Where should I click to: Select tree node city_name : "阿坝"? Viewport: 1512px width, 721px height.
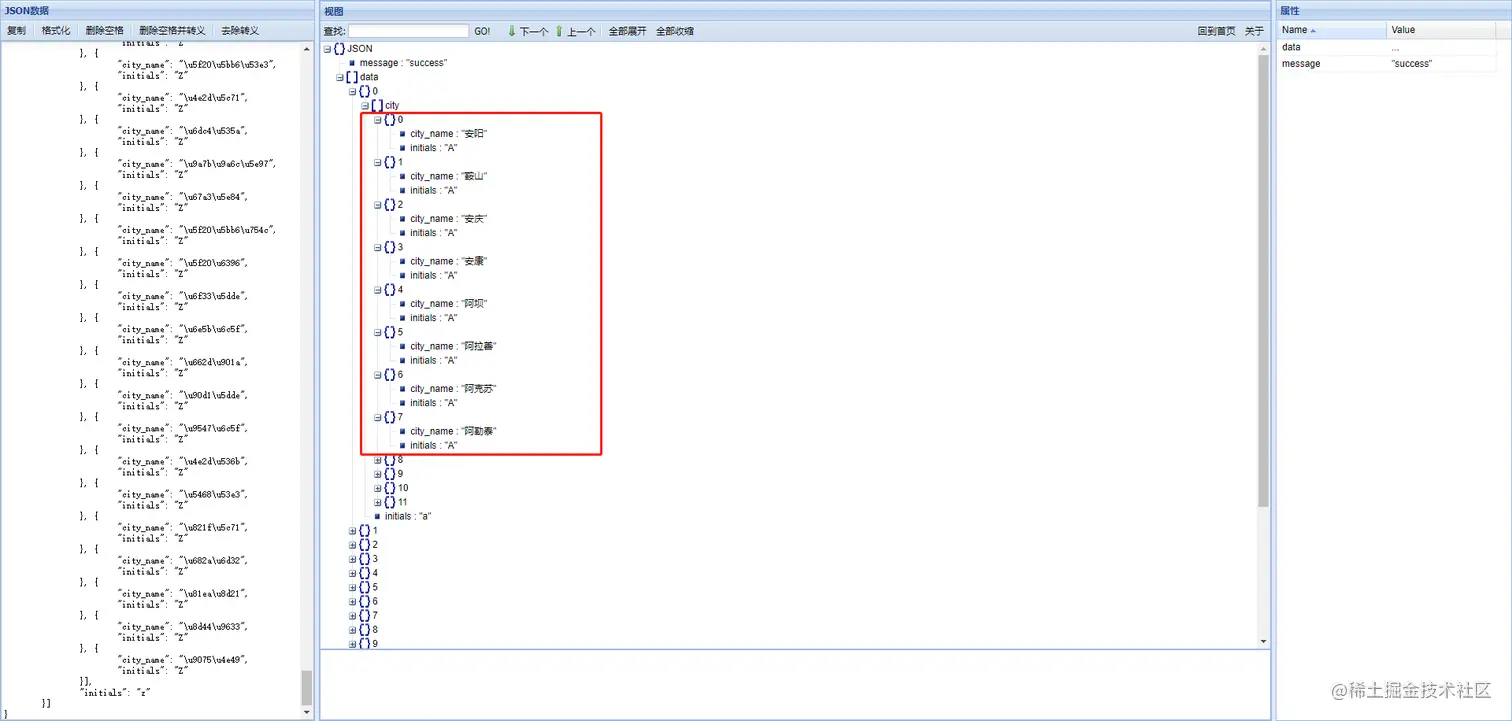(x=448, y=304)
